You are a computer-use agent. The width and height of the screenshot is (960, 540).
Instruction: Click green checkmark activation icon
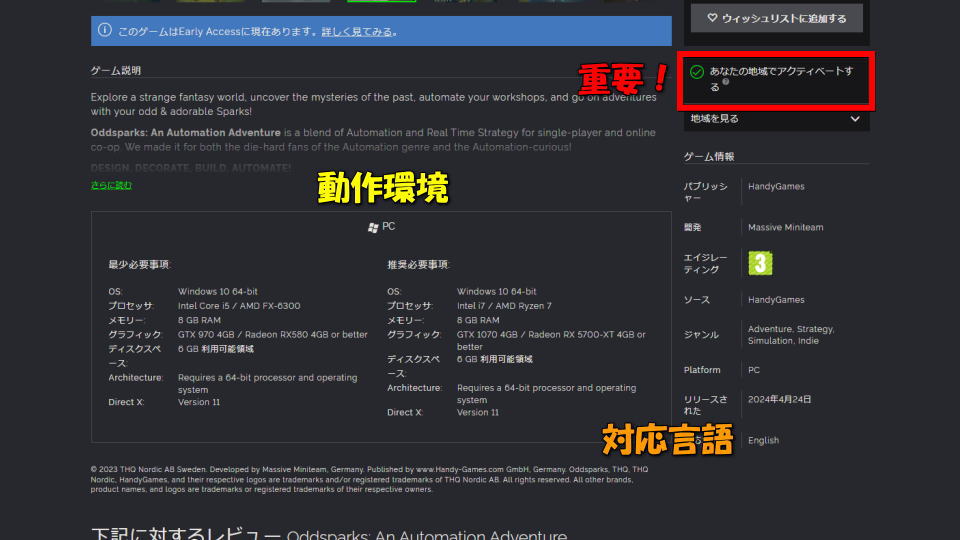tap(697, 72)
